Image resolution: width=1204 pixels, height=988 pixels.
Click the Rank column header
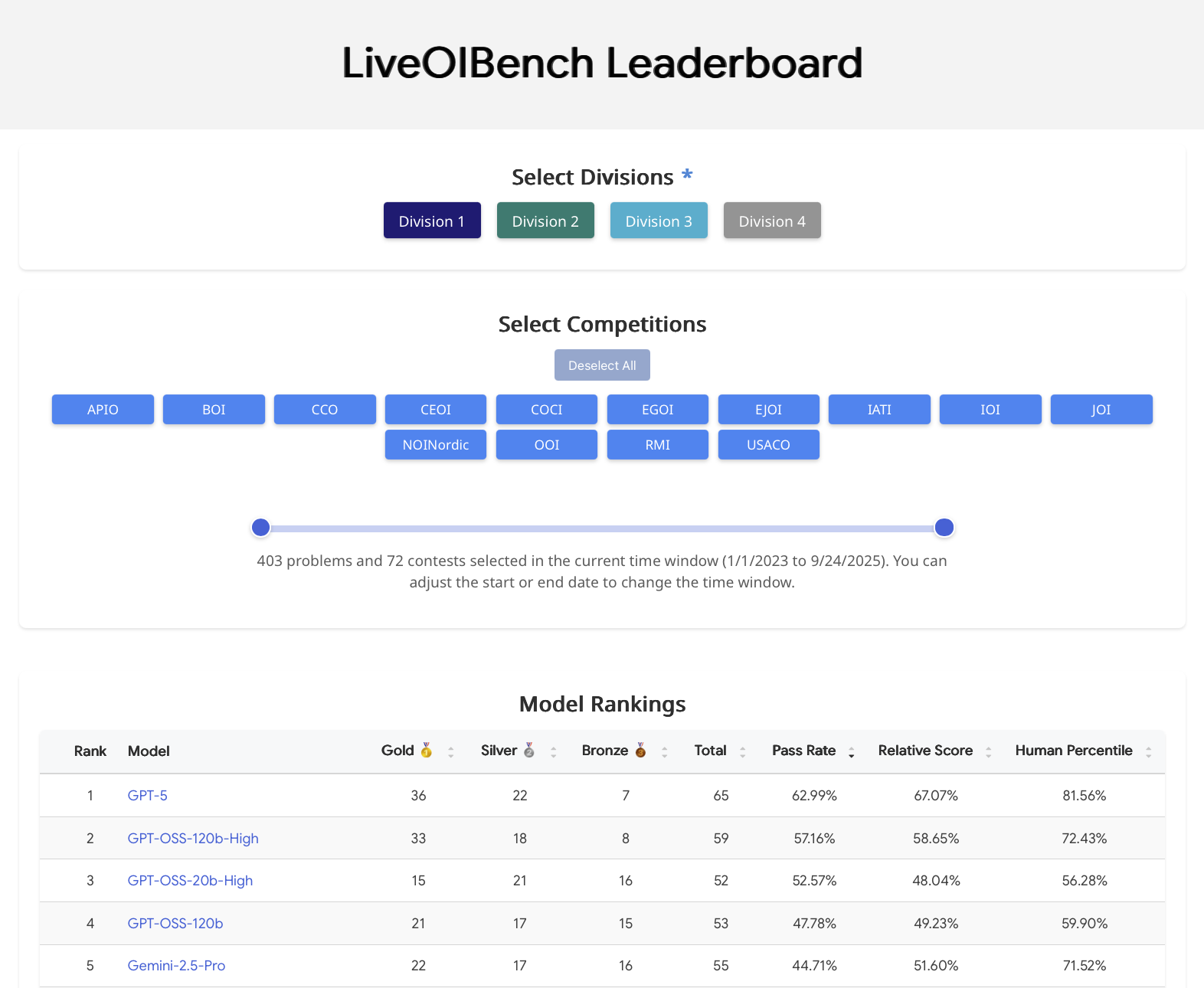coord(90,751)
